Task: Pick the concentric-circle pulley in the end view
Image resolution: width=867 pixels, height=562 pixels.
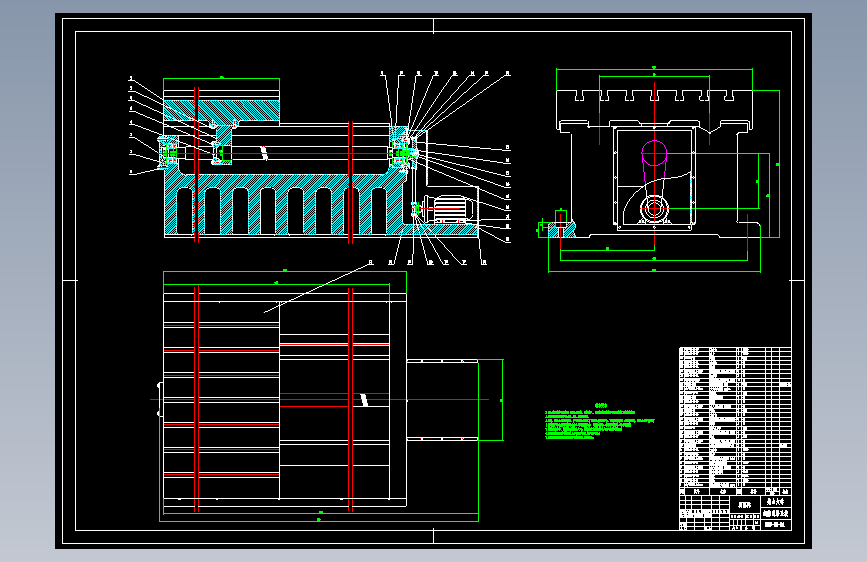Action: click(654, 209)
